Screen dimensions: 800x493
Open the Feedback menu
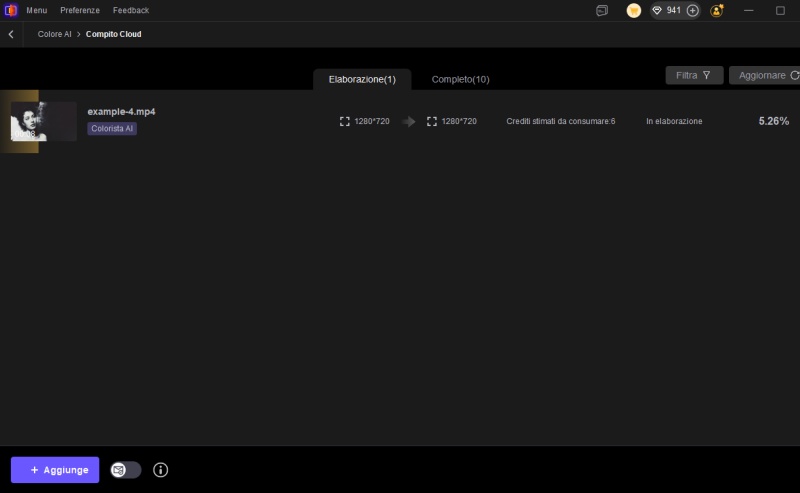[x=131, y=10]
